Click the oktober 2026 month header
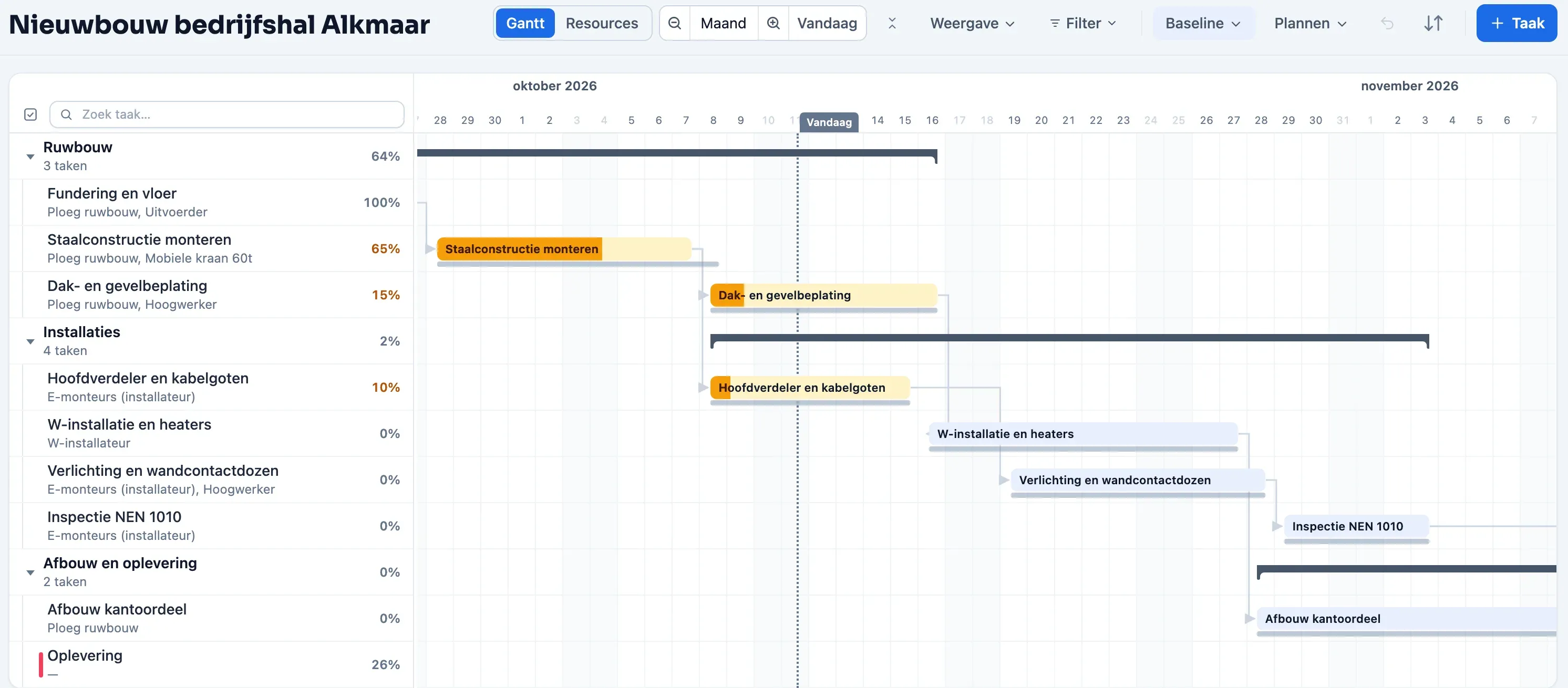Screen dimensions: 1568x688 [x=554, y=86]
